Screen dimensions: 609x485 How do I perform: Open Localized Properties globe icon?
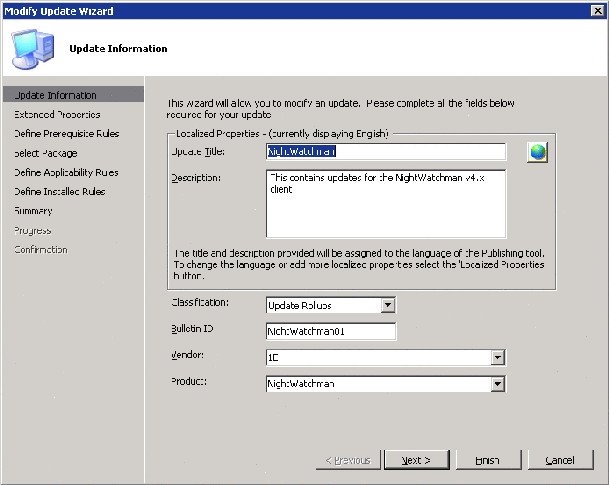[537, 152]
